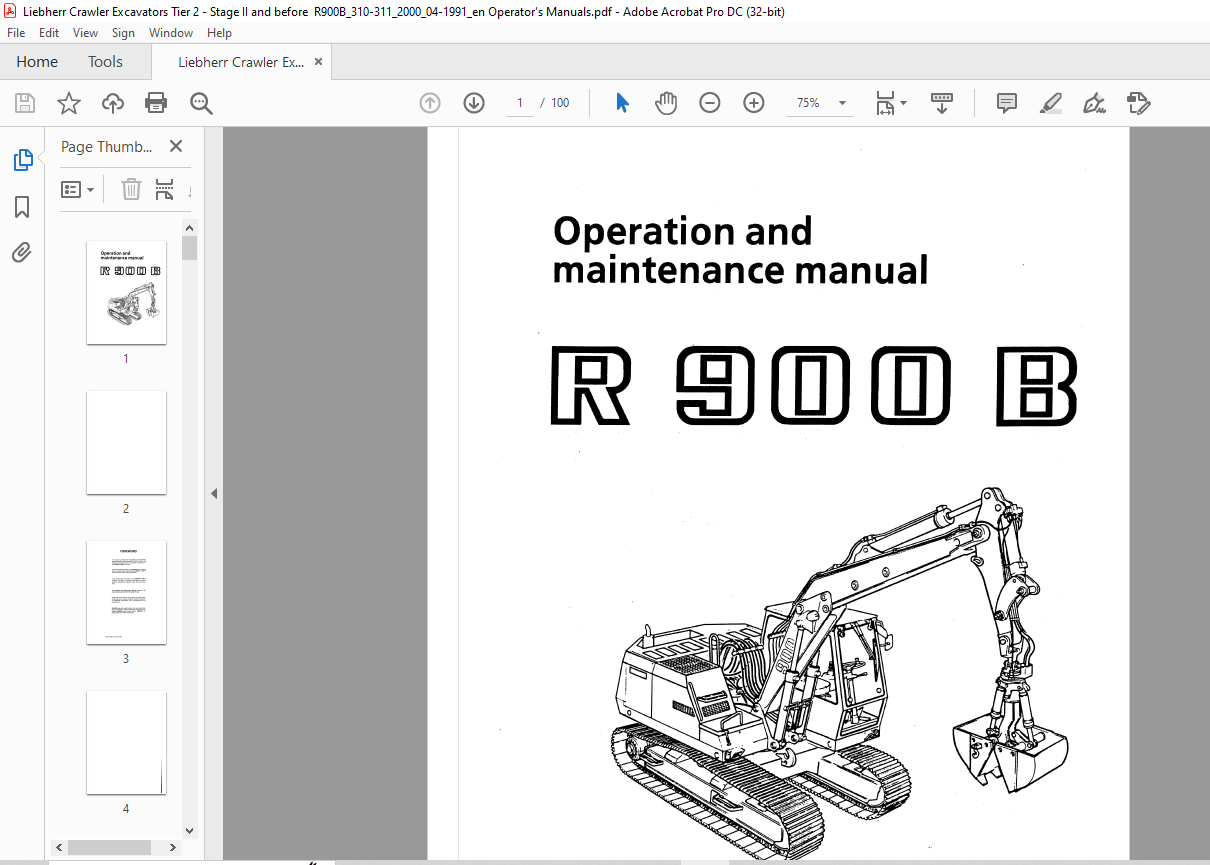Open Find text with the magnifier icon

[x=201, y=103]
